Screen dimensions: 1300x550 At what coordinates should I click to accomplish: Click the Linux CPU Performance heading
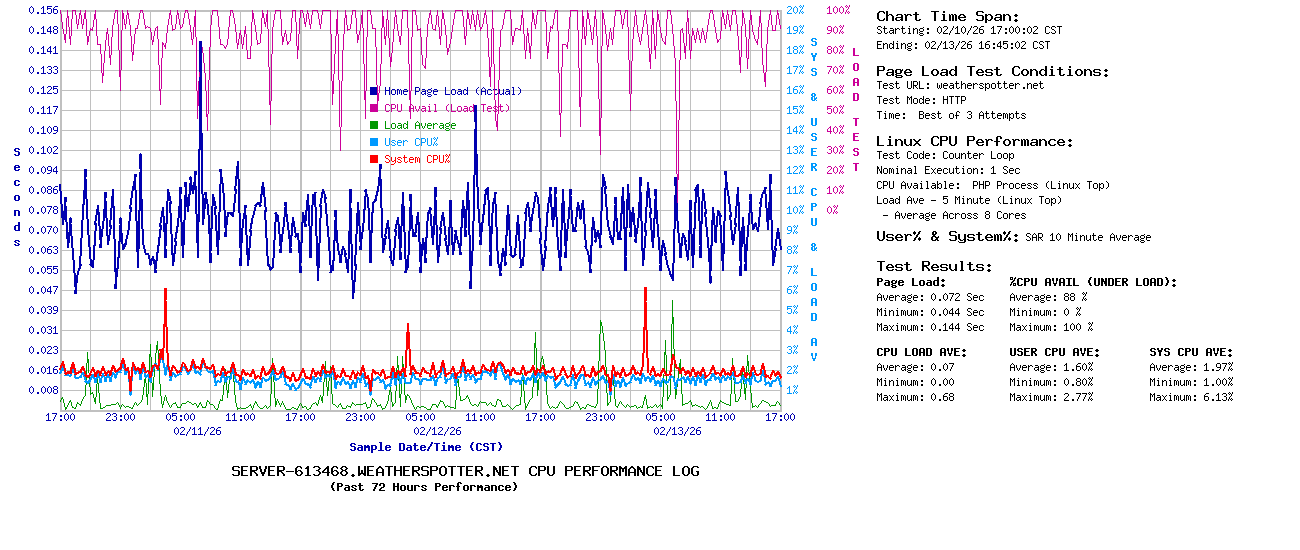pyautogui.click(x=974, y=141)
